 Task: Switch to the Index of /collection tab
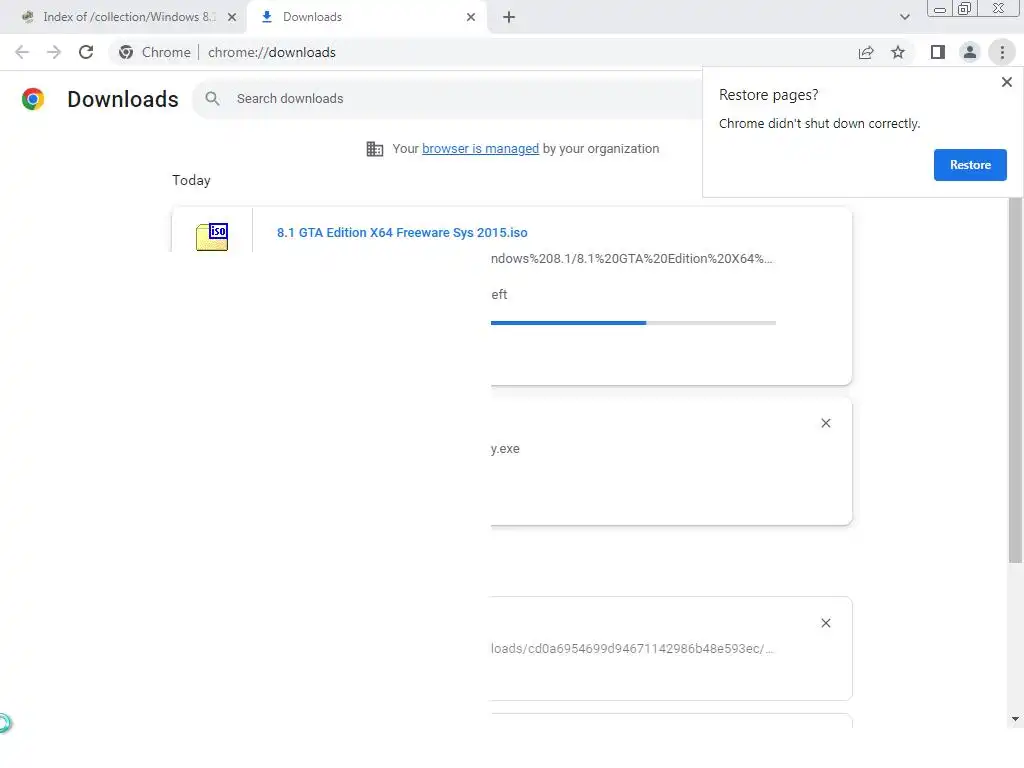[x=122, y=17]
